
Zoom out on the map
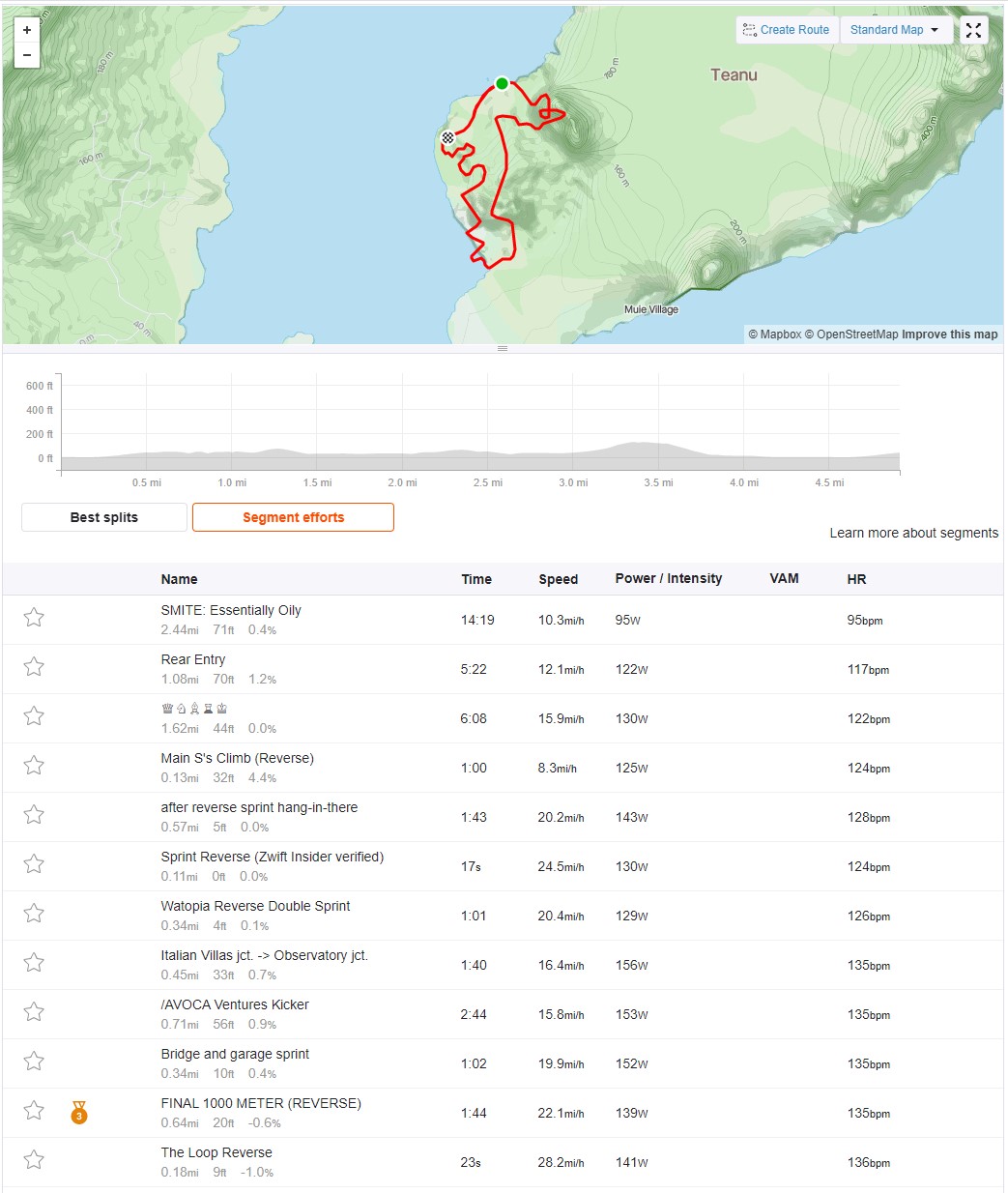click(x=26, y=55)
